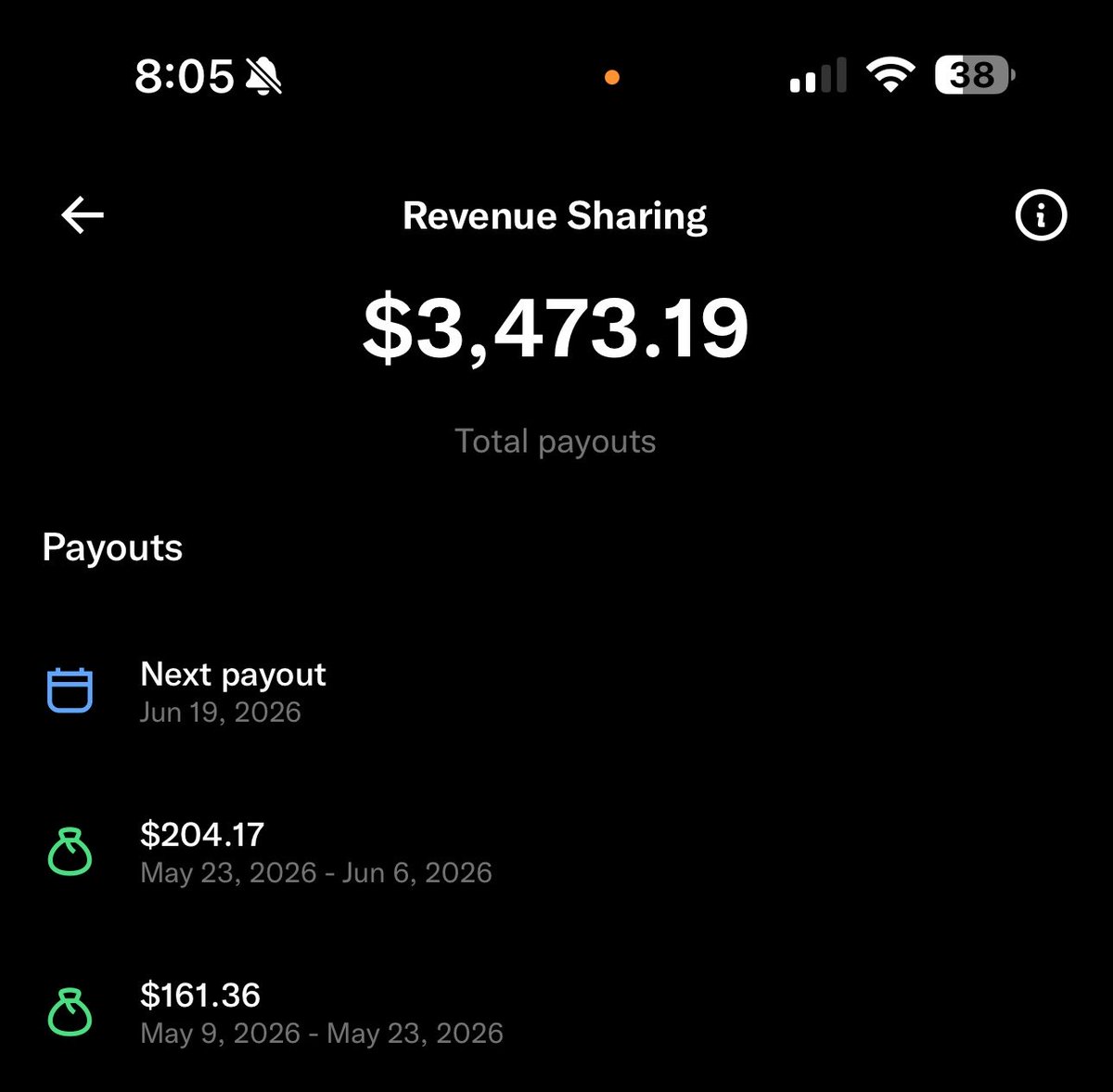Tap the Wi-Fi icon in status bar

click(x=889, y=75)
